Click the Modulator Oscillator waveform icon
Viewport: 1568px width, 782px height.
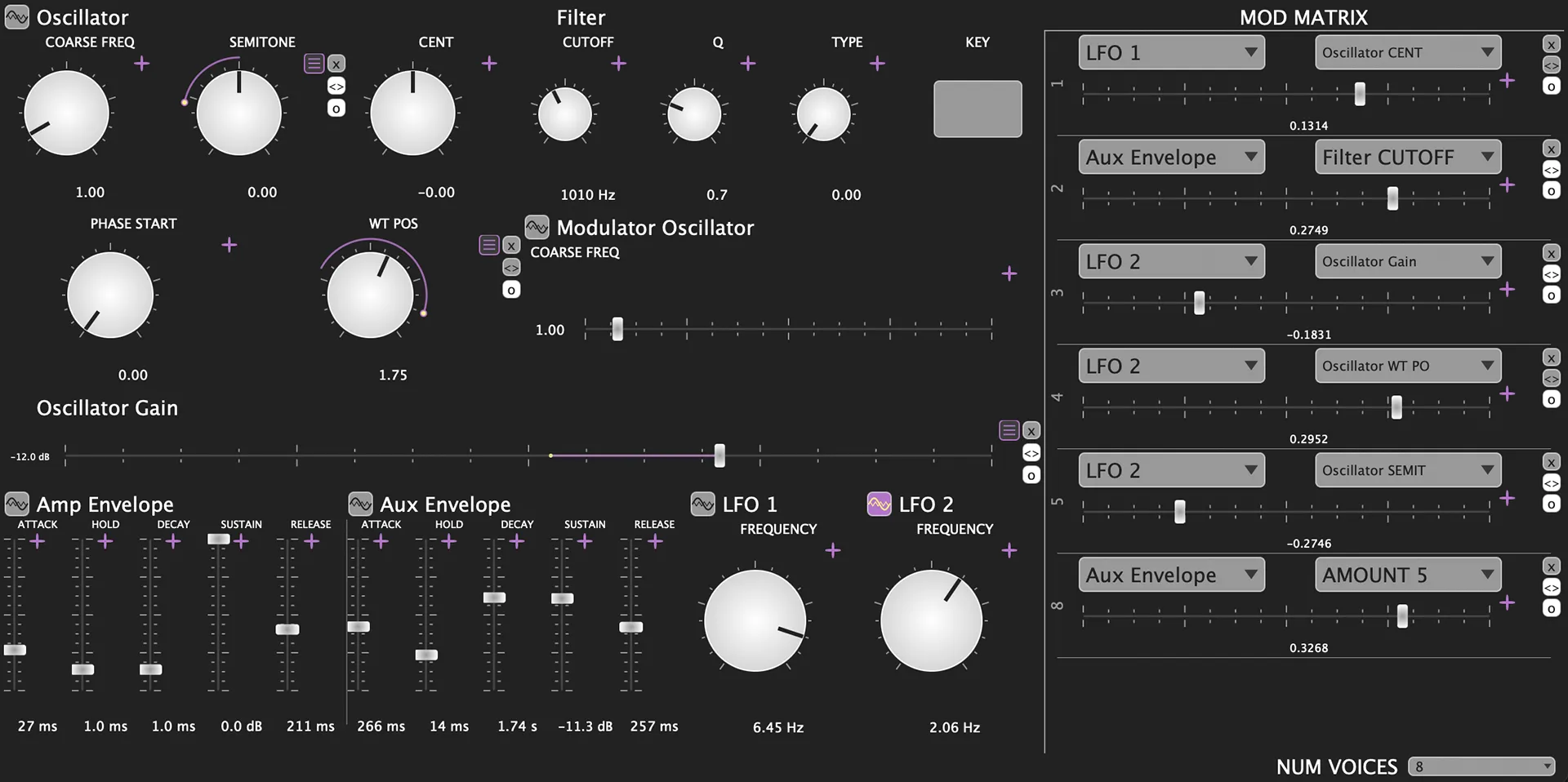(x=537, y=227)
